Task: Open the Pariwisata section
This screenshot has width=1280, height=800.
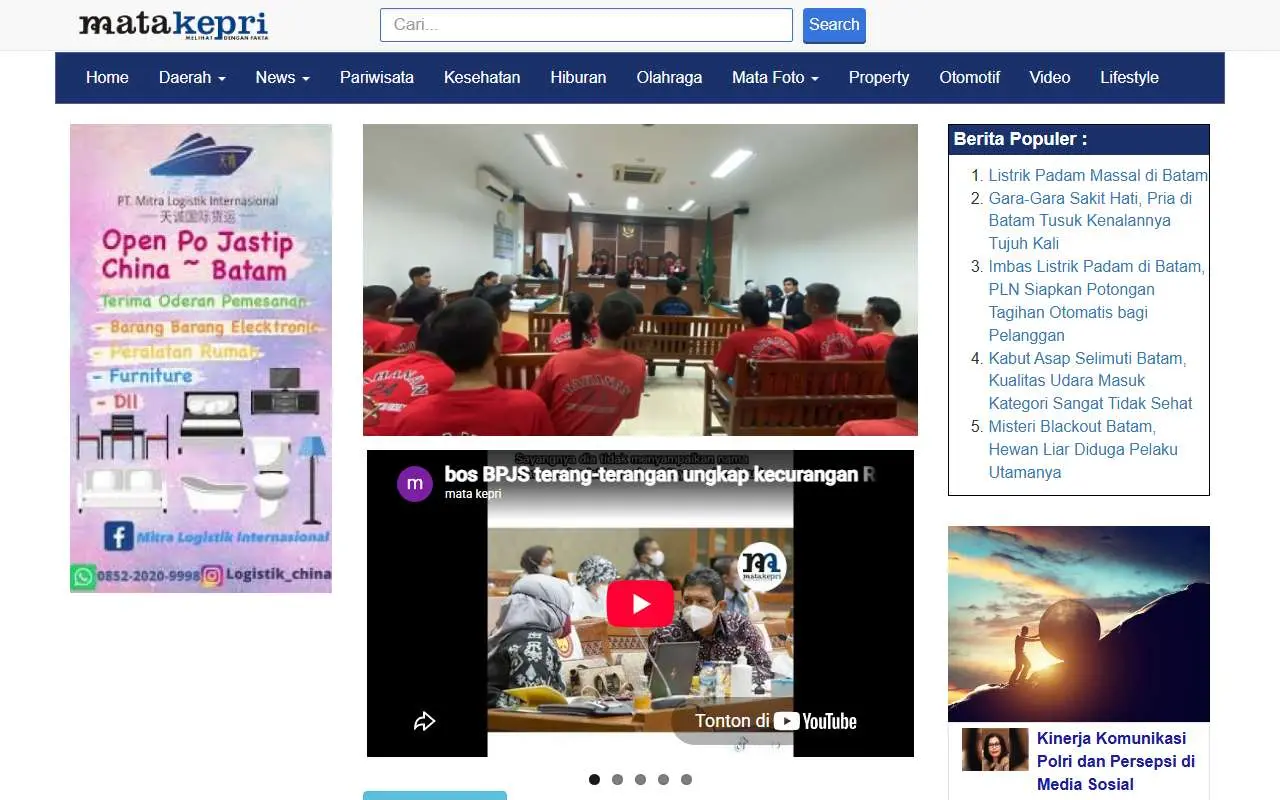Action: (x=377, y=77)
